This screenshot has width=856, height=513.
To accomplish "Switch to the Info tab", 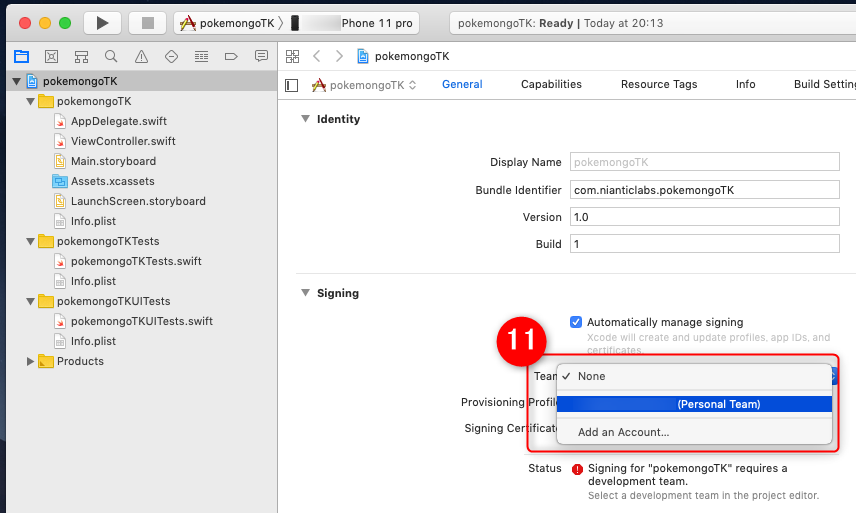I will [x=746, y=84].
